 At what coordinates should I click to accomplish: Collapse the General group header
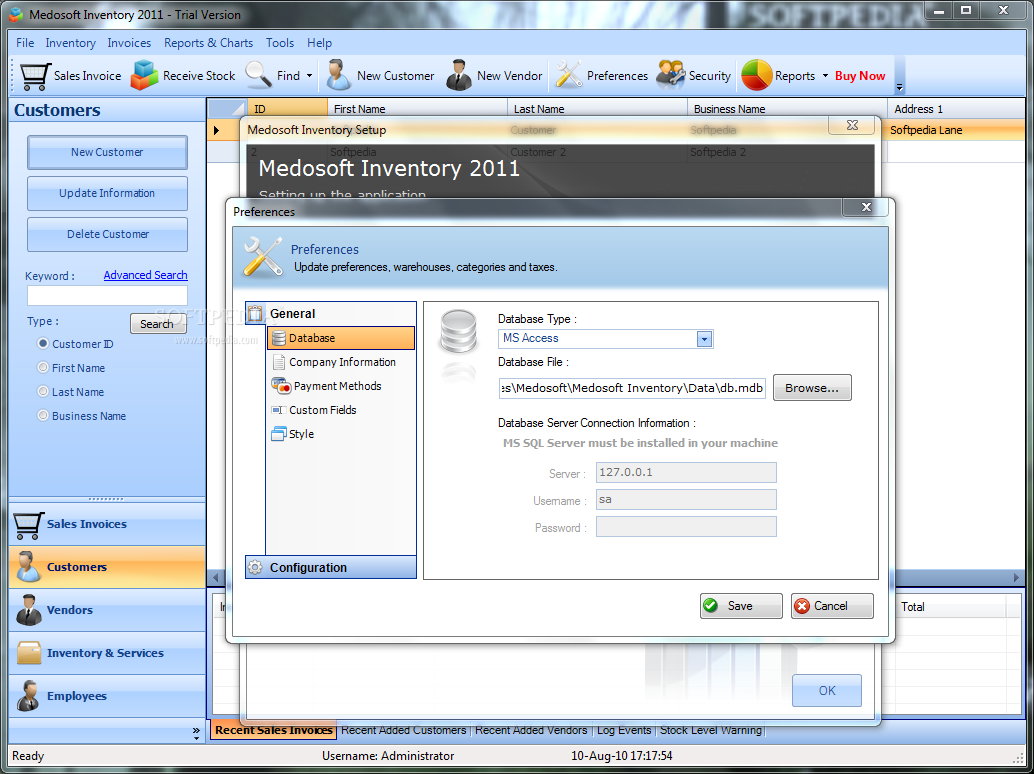pyautogui.click(x=331, y=313)
